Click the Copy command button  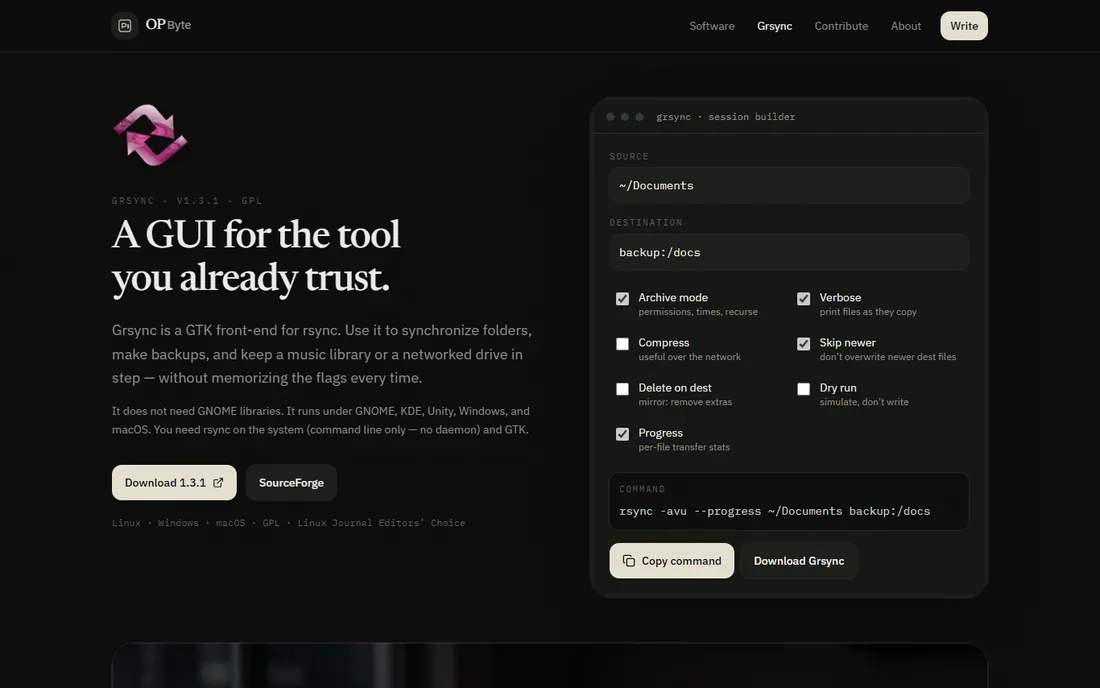[671, 560]
